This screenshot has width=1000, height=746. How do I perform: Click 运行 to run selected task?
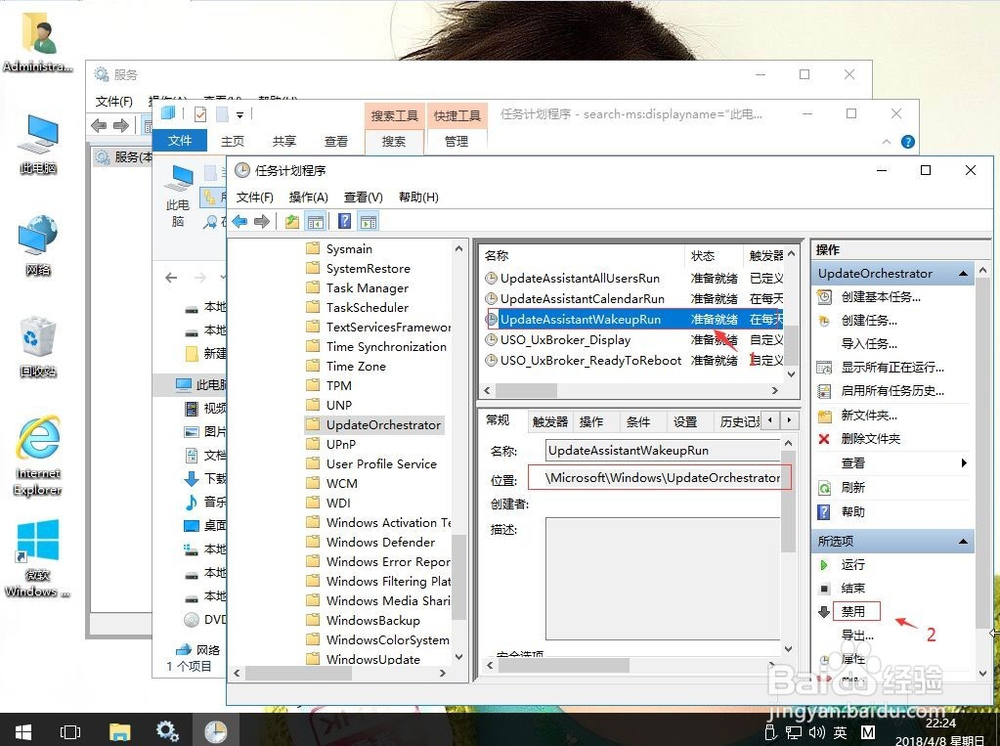click(853, 565)
